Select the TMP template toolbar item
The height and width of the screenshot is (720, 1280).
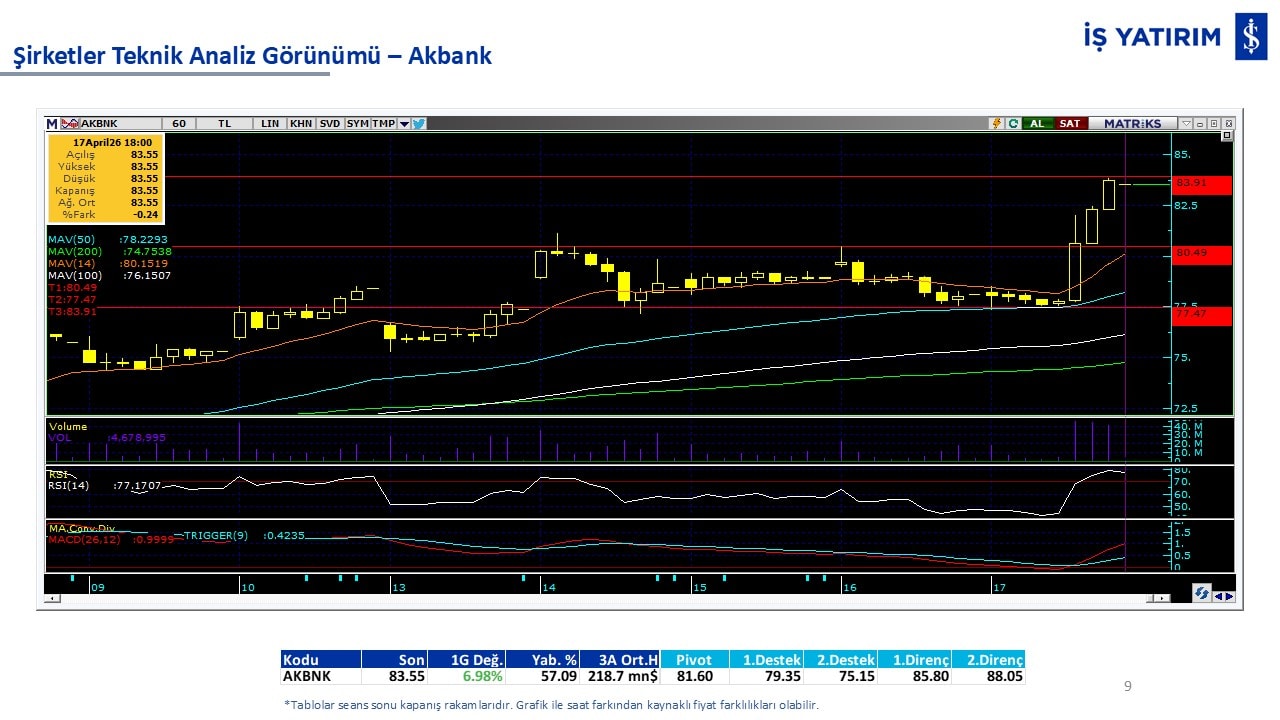(384, 124)
